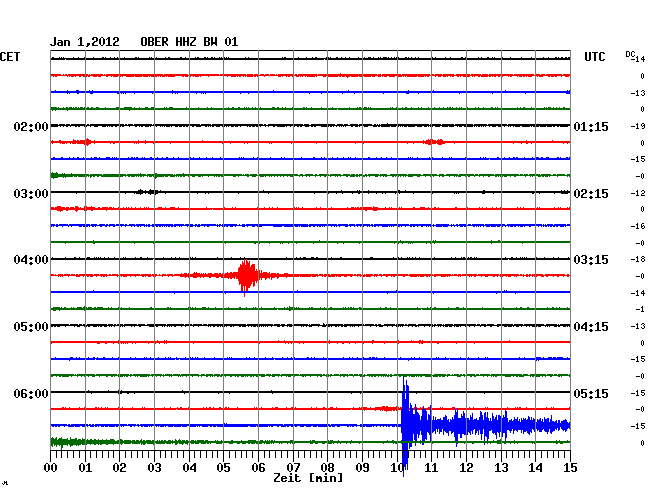Click the "04:15" UTC time label
Image resolution: width=650 pixels, height=494 pixels.
tap(591, 327)
